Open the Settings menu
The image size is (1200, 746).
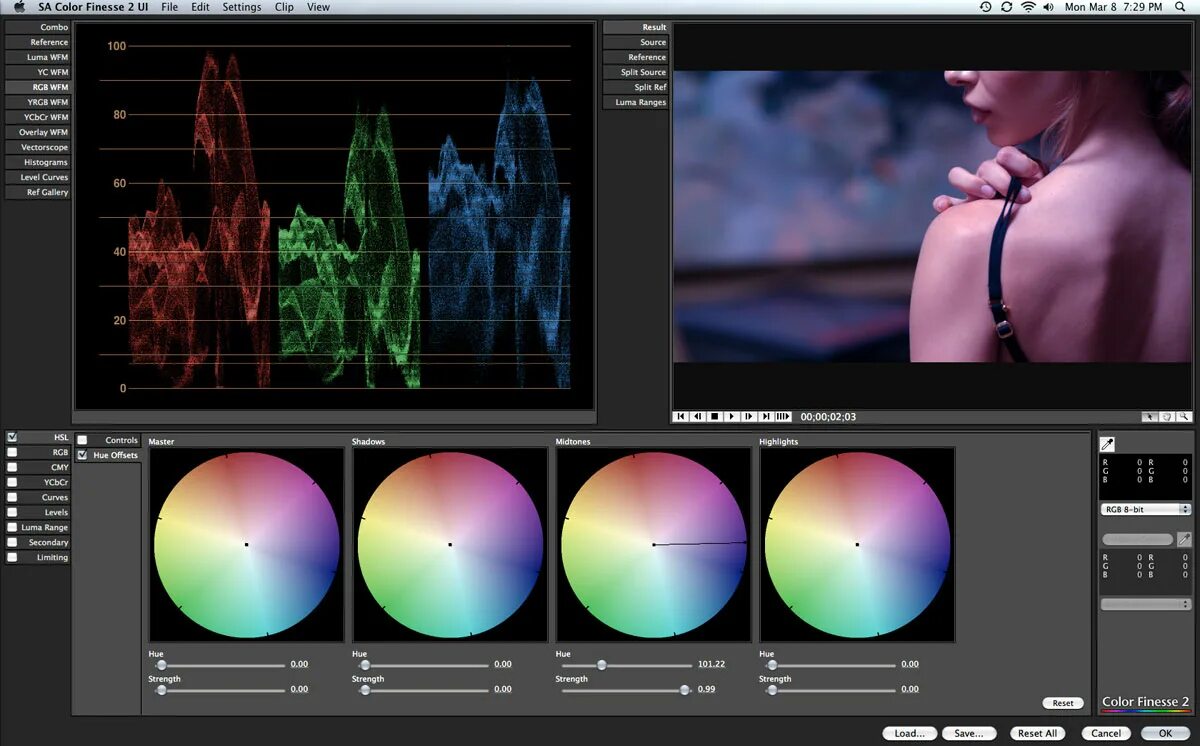point(241,7)
